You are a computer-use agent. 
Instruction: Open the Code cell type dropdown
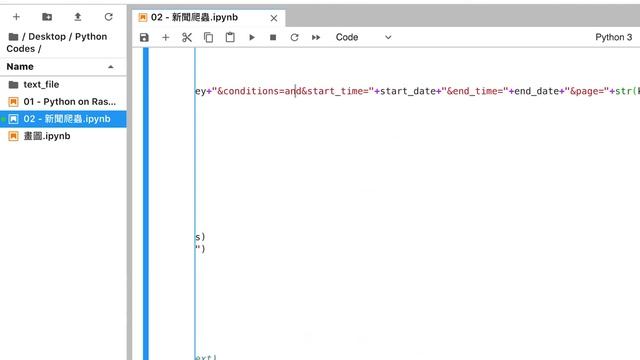tap(363, 37)
